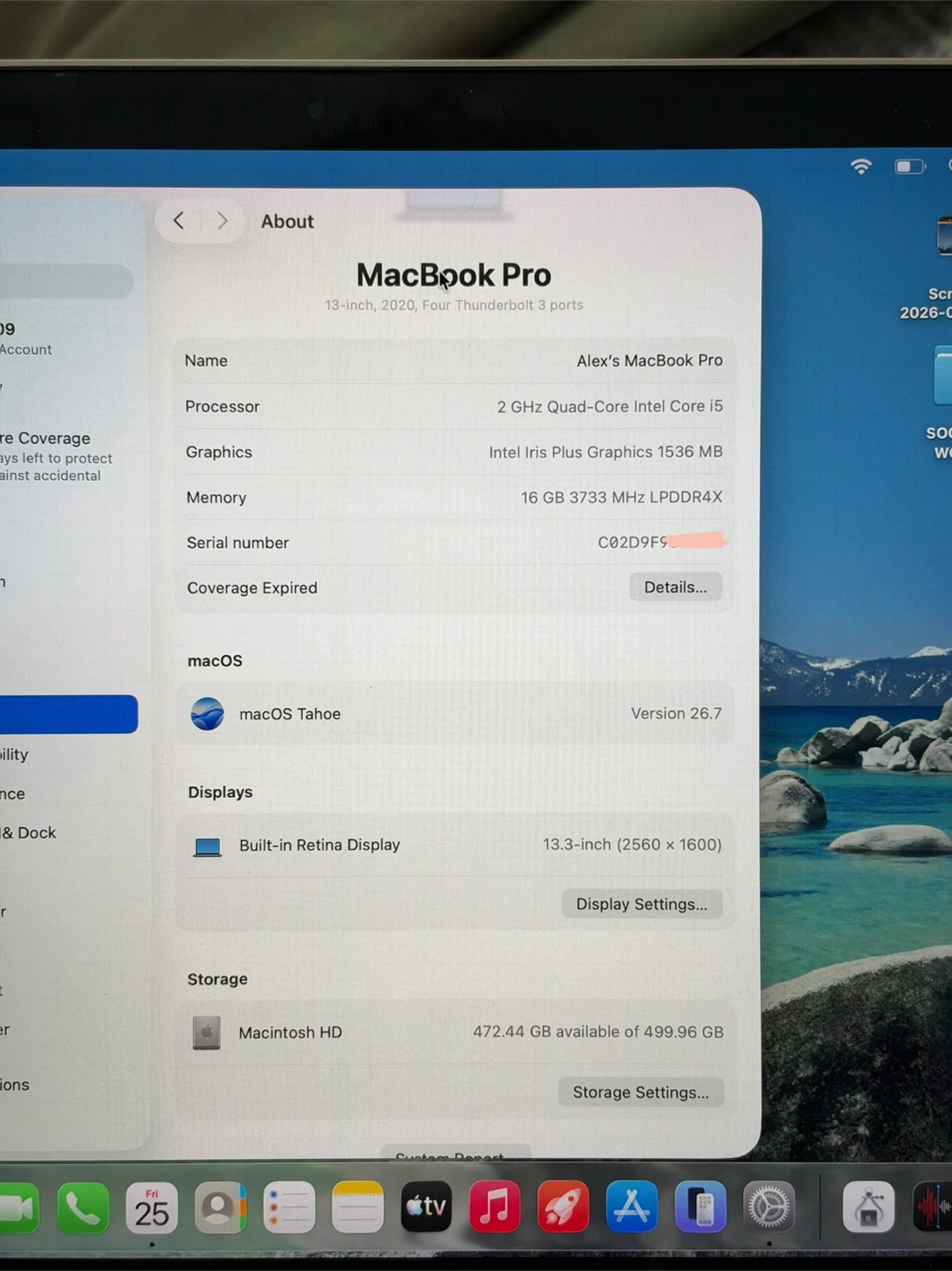Open FaceTime from the Dock
952x1271 pixels.
pyautogui.click(x=17, y=1208)
